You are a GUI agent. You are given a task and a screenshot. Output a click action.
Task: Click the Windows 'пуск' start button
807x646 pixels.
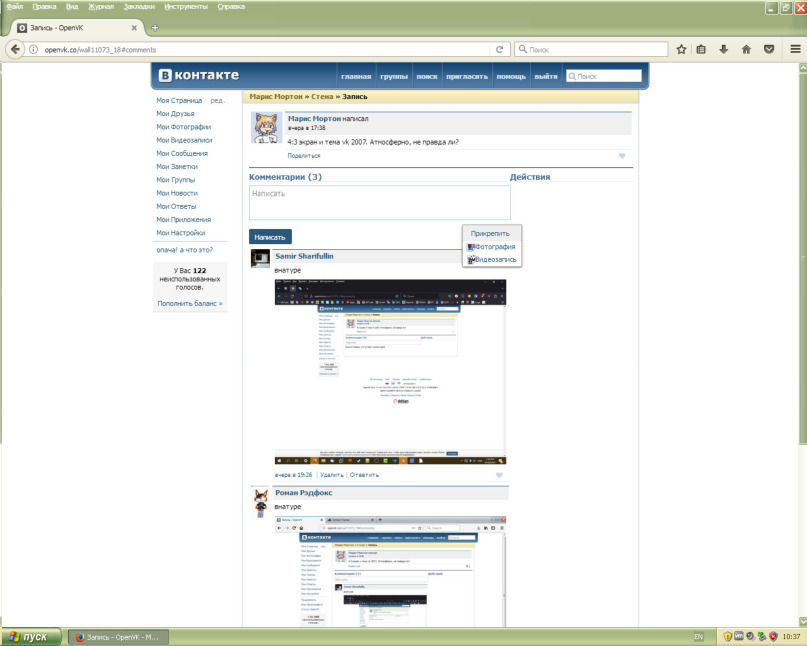tap(31, 637)
